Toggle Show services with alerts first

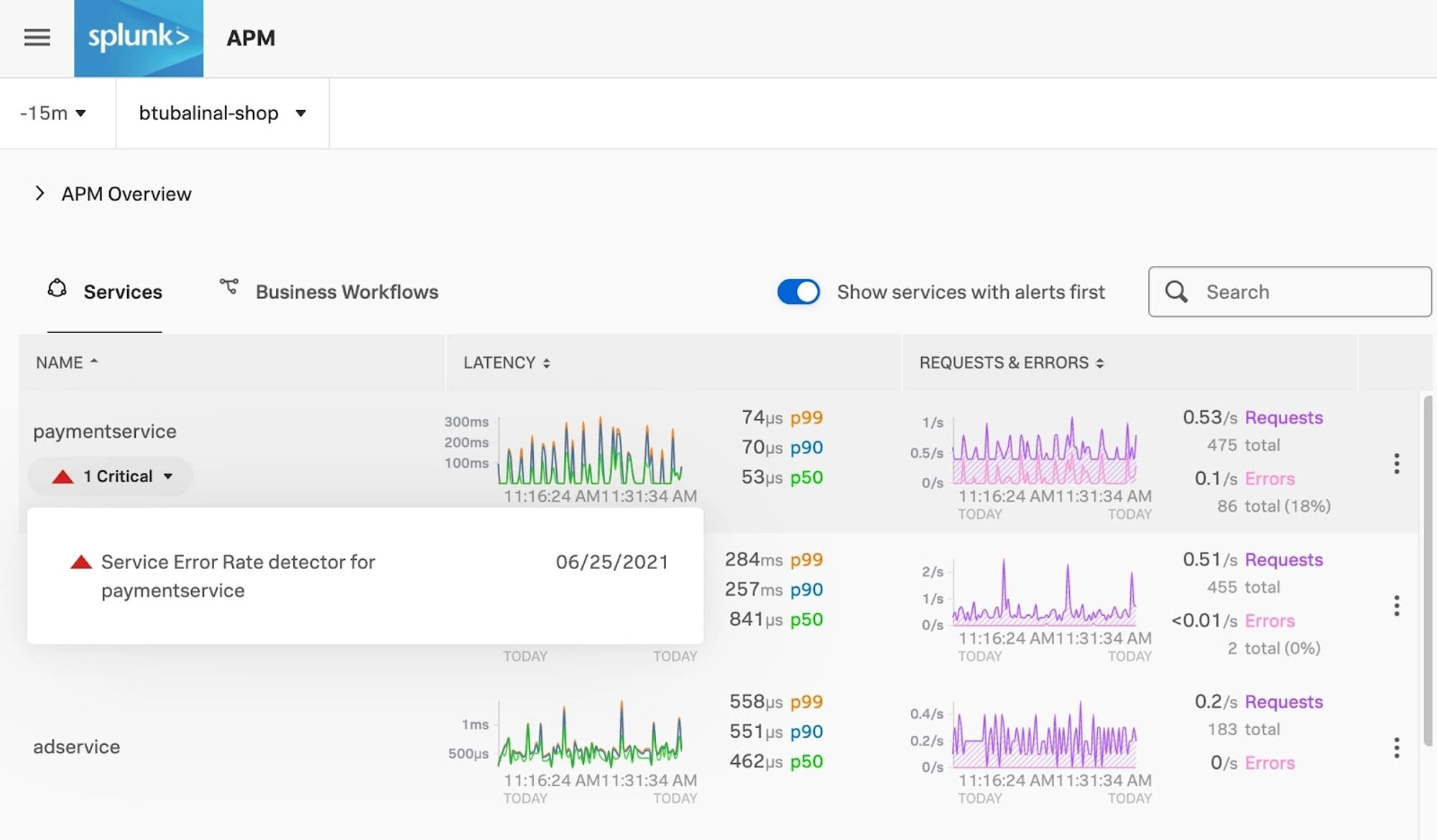(x=798, y=292)
